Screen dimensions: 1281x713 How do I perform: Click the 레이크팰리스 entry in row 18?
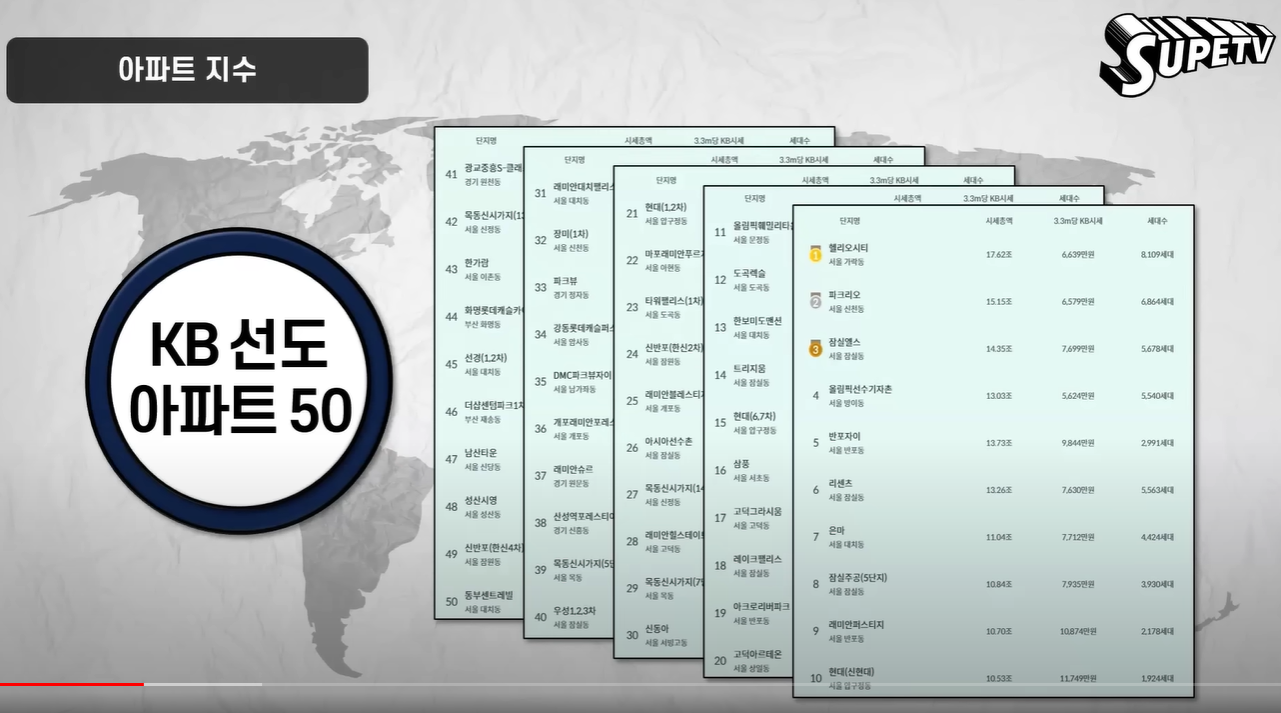tap(757, 559)
